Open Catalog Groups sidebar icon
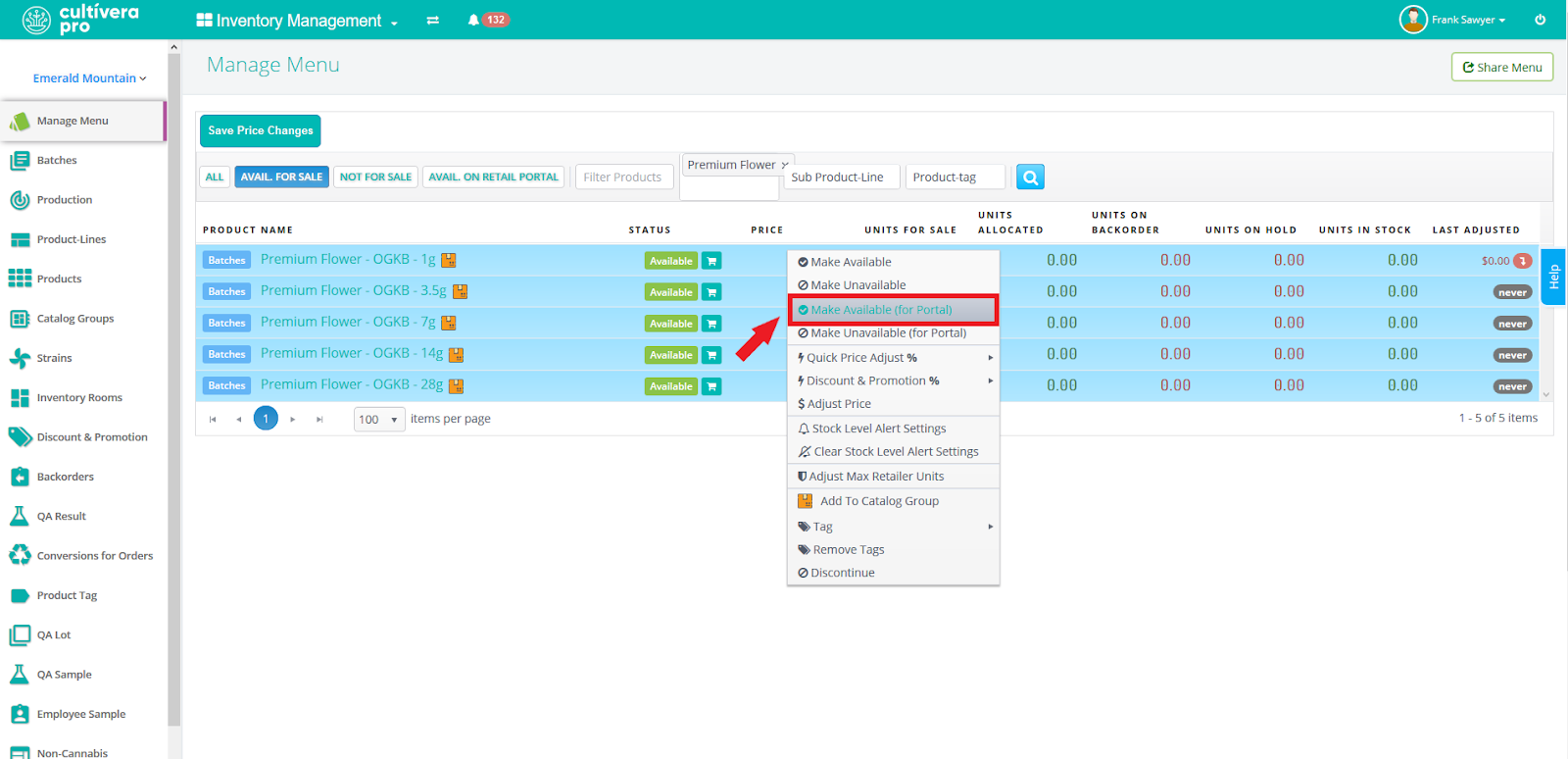 [x=19, y=319]
